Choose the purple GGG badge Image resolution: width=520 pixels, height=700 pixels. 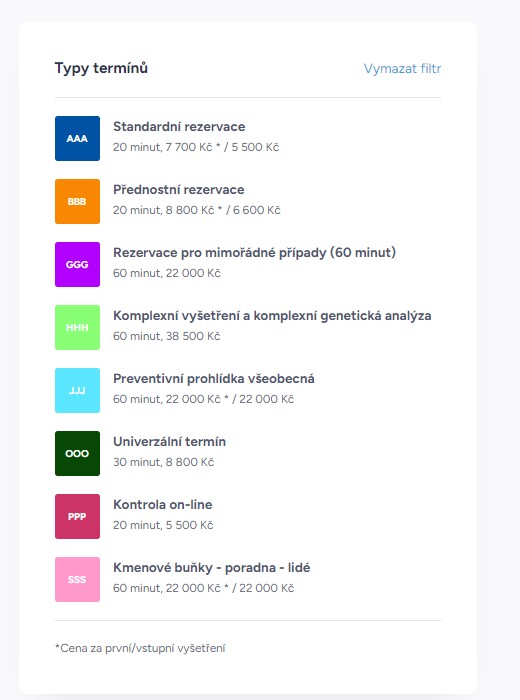click(77, 264)
